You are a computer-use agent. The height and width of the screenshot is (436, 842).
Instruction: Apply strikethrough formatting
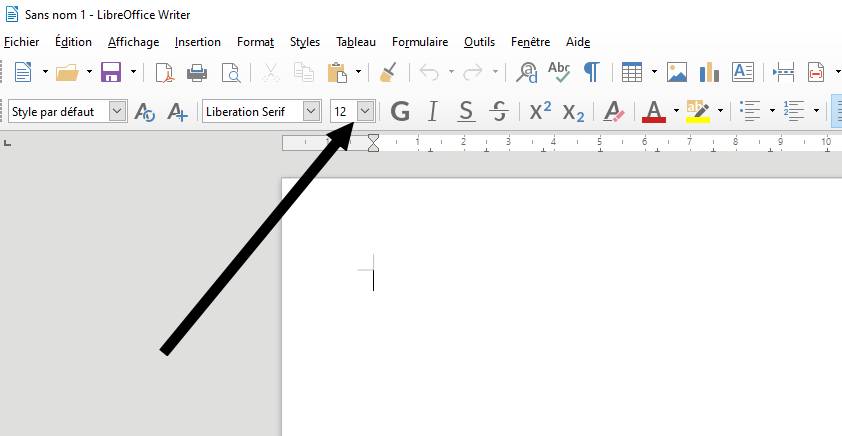(500, 111)
